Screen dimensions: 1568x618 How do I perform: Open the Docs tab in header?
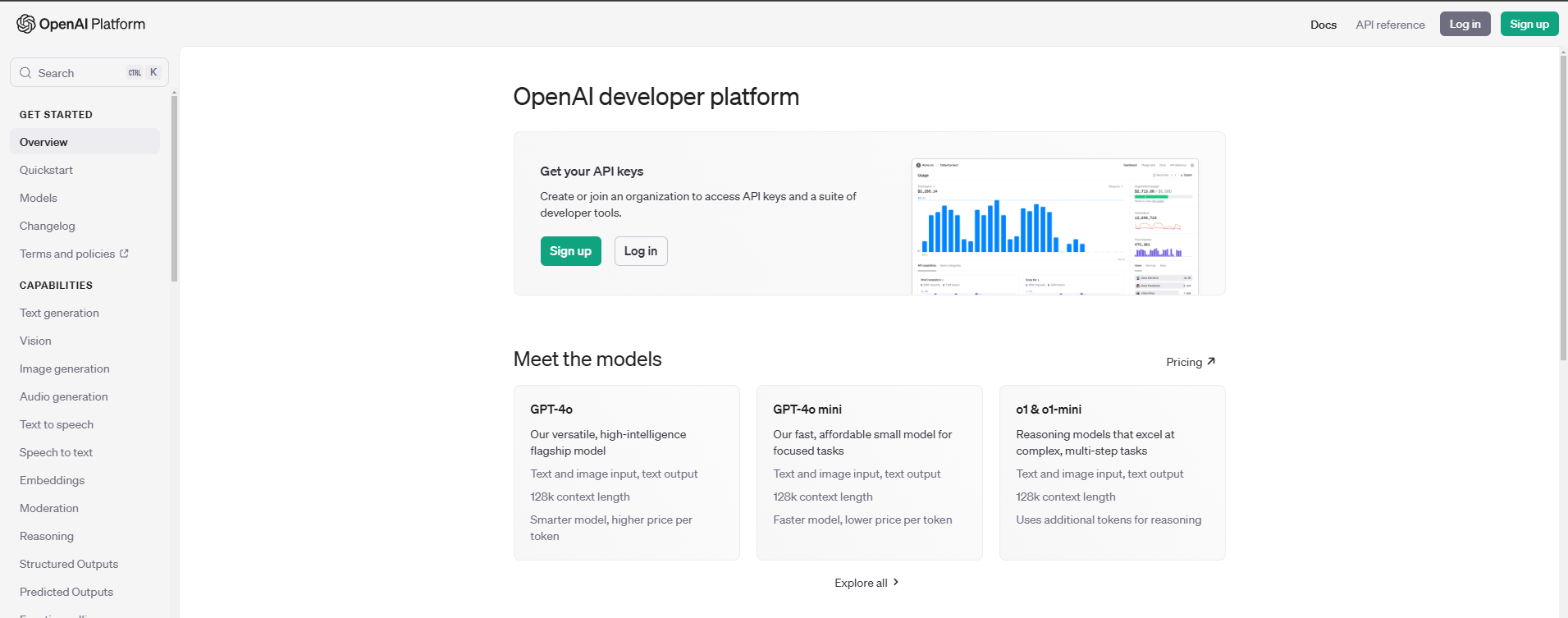pyautogui.click(x=1323, y=25)
